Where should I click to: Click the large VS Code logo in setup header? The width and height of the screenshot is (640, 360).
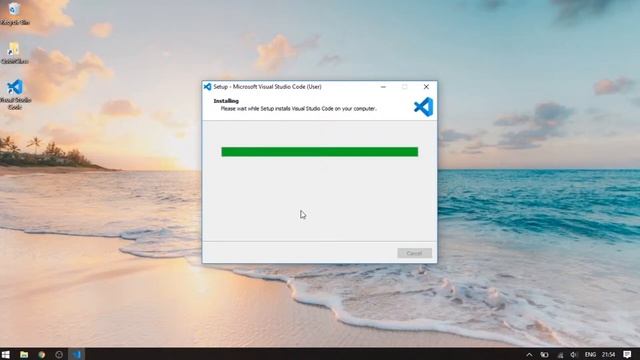[423, 107]
